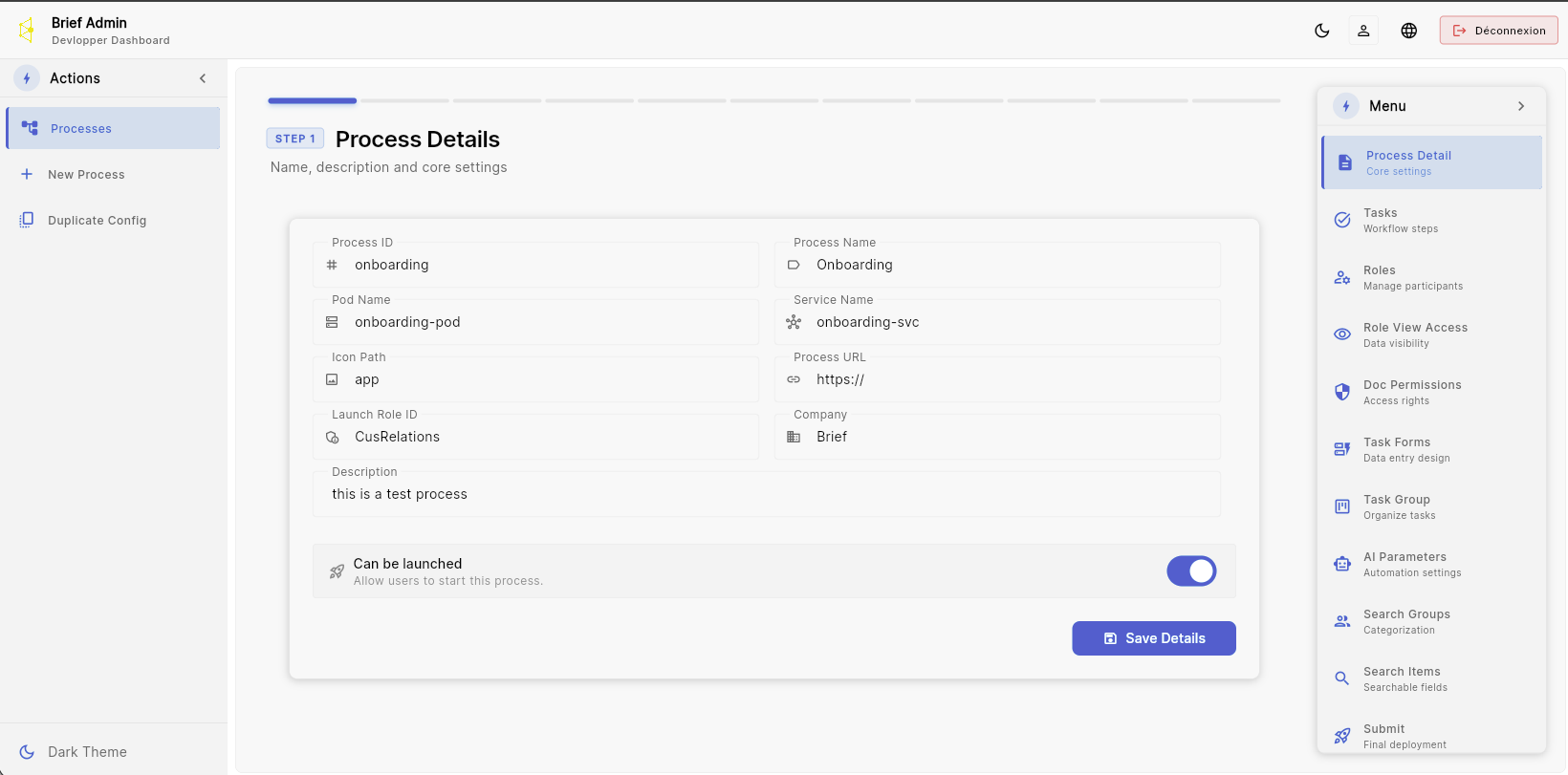The height and width of the screenshot is (775, 1568).
Task: Click the hash icon in Process ID
Action: [x=332, y=265]
